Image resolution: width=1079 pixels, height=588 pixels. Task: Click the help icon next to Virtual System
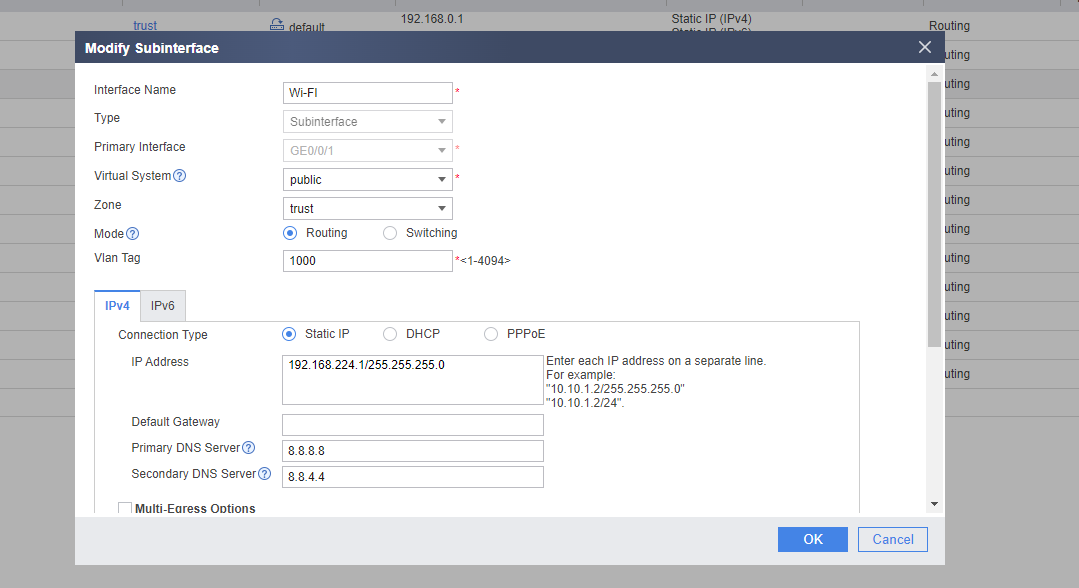tap(180, 176)
